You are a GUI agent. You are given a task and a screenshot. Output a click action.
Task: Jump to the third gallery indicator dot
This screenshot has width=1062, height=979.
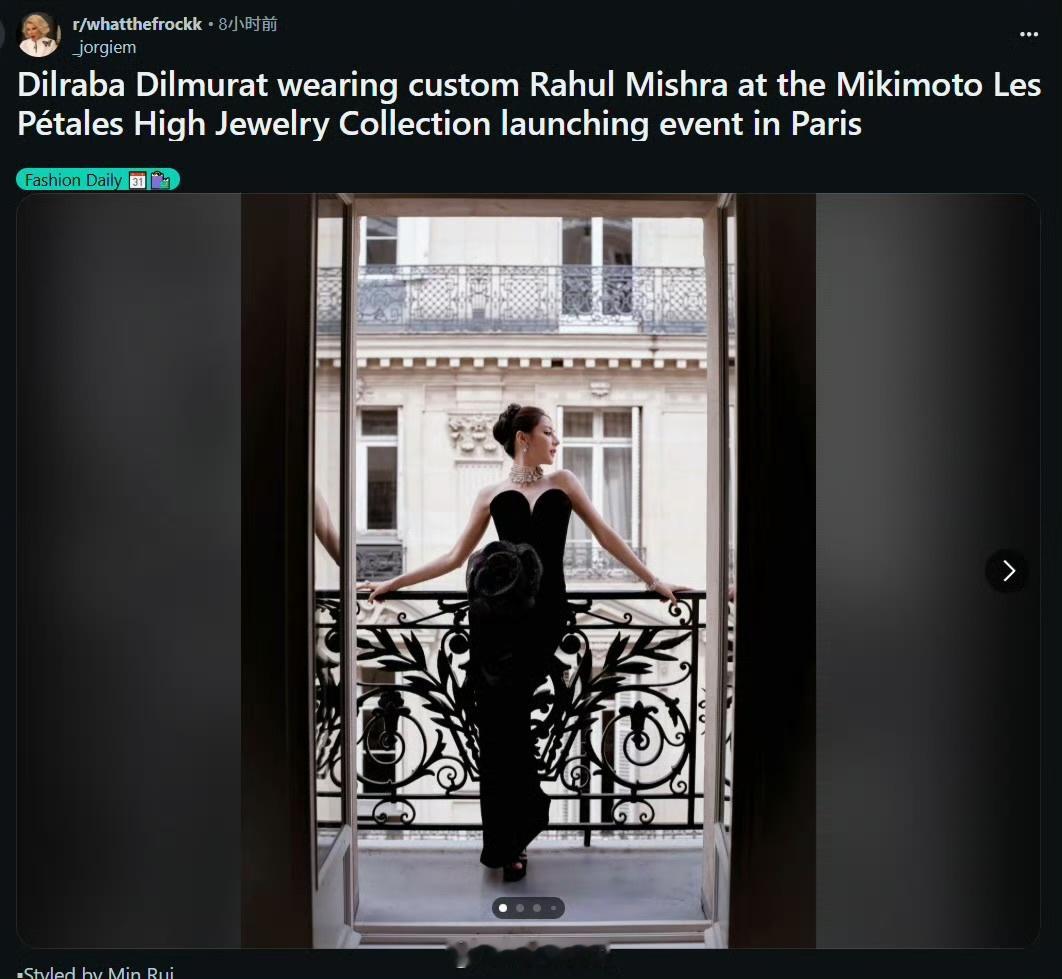point(537,908)
